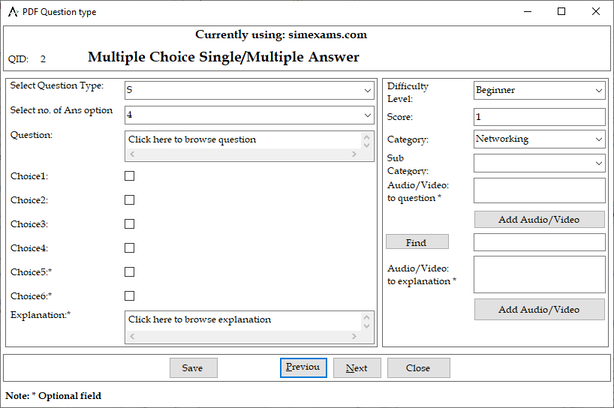
Task: Click the Score input field
Action: pyautogui.click(x=539, y=115)
